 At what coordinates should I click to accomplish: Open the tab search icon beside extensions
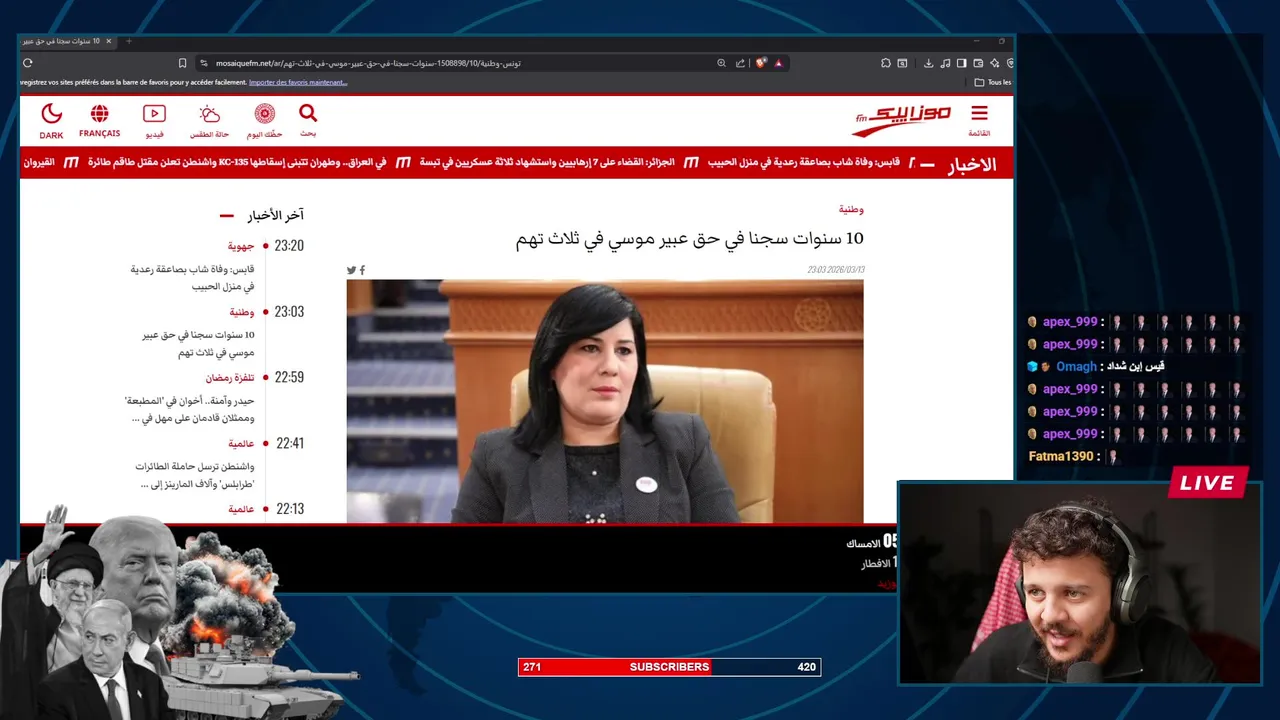click(x=902, y=63)
